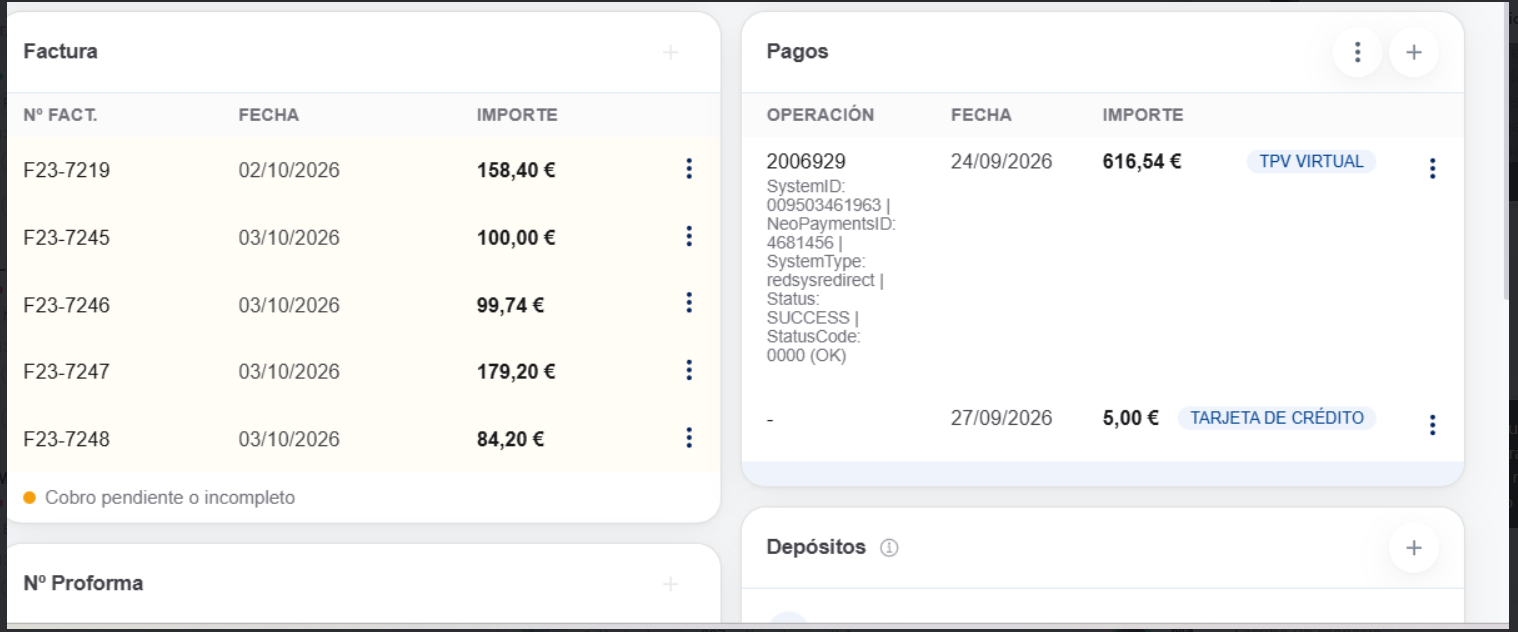Screen dimensions: 1518x632
Task: Click the TPV VIRTUAL tag
Action: 1311,161
